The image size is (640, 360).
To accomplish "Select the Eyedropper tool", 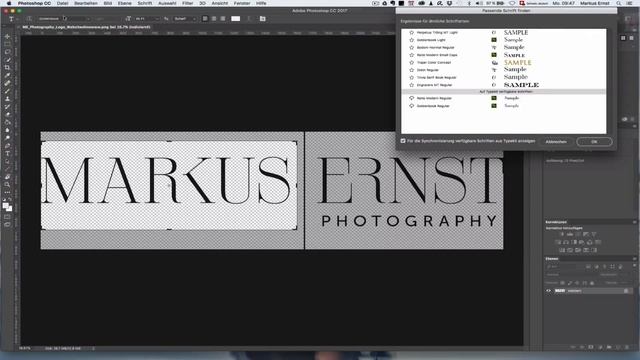I will 7,75.
